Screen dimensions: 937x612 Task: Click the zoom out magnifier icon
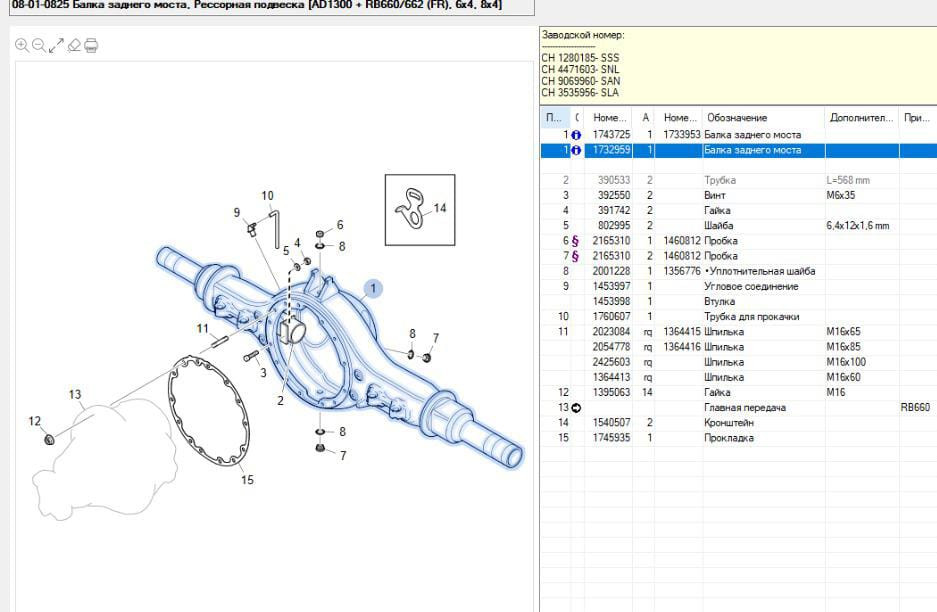pyautogui.click(x=38, y=45)
